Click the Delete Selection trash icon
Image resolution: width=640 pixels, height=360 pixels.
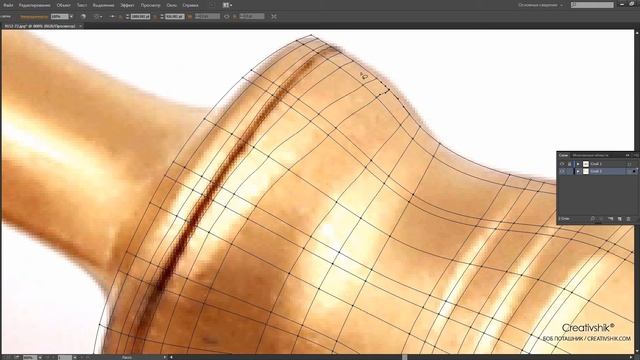tap(629, 219)
